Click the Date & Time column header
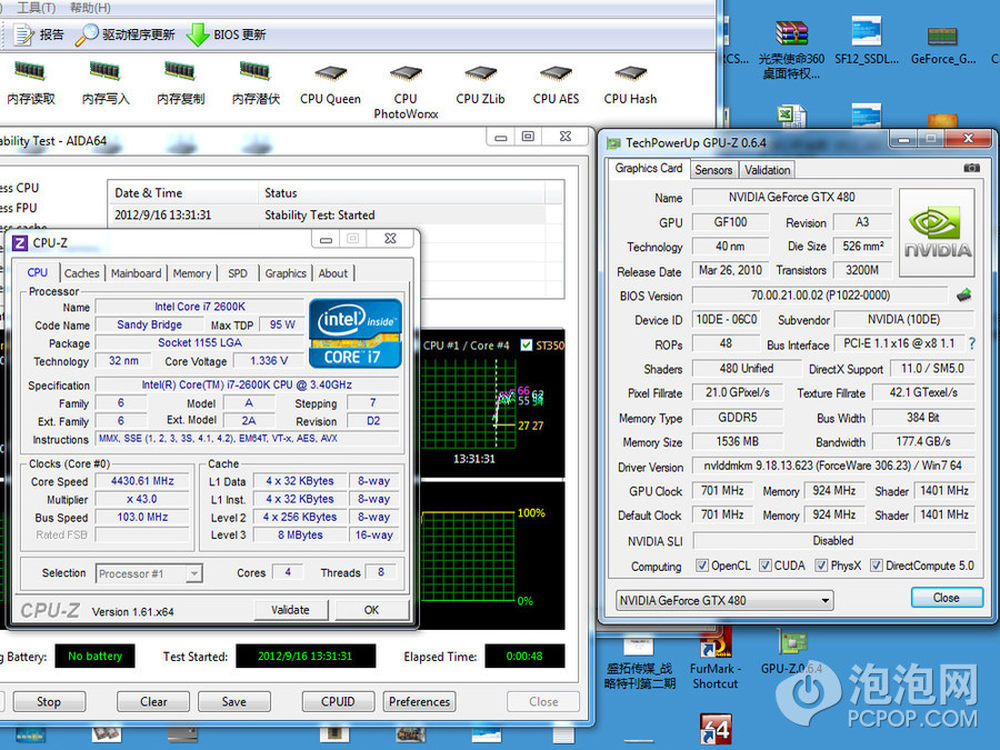The image size is (1000, 750). tap(184, 193)
